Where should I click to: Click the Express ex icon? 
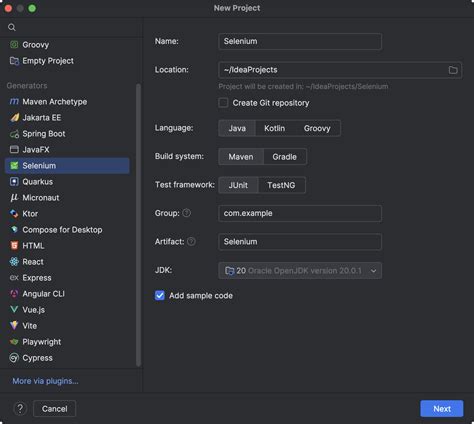click(14, 277)
